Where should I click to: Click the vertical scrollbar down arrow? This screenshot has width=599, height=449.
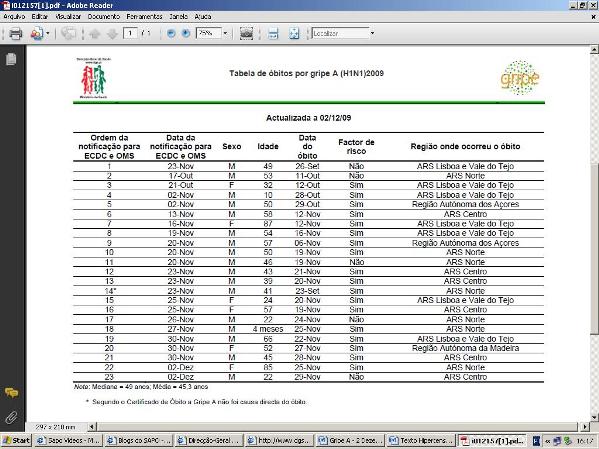(594, 417)
